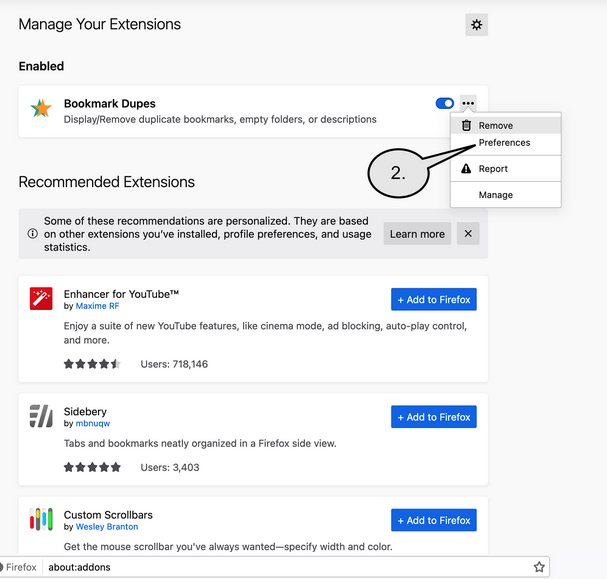607x579 pixels.
Task: Click the Enhancer for YouTube™ title
Action: point(121,294)
